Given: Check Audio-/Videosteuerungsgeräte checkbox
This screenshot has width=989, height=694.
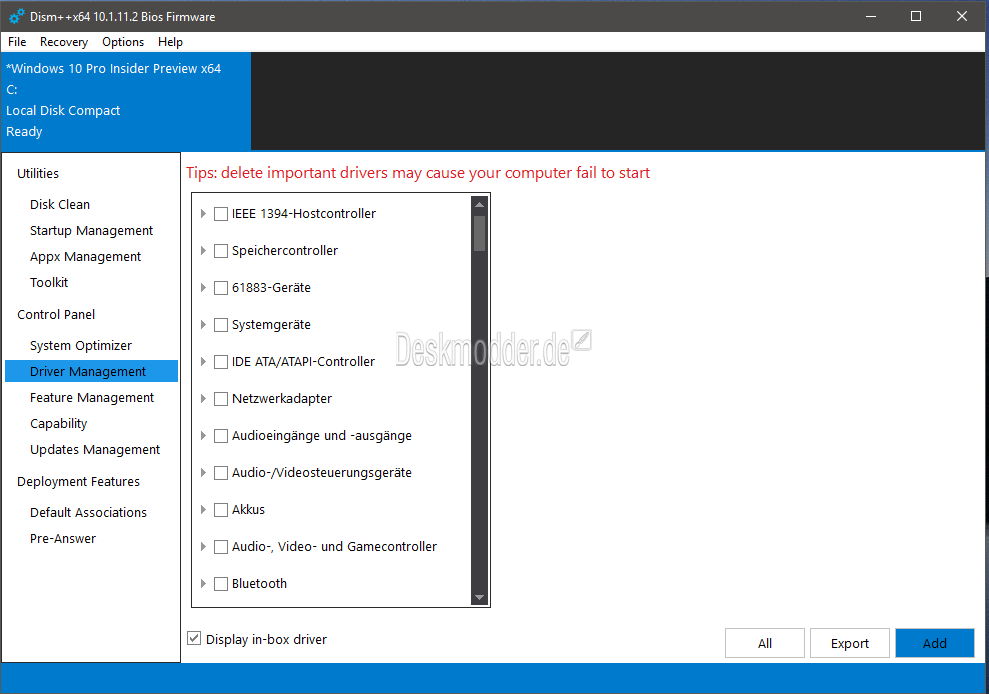Looking at the screenshot, I should tap(221, 473).
